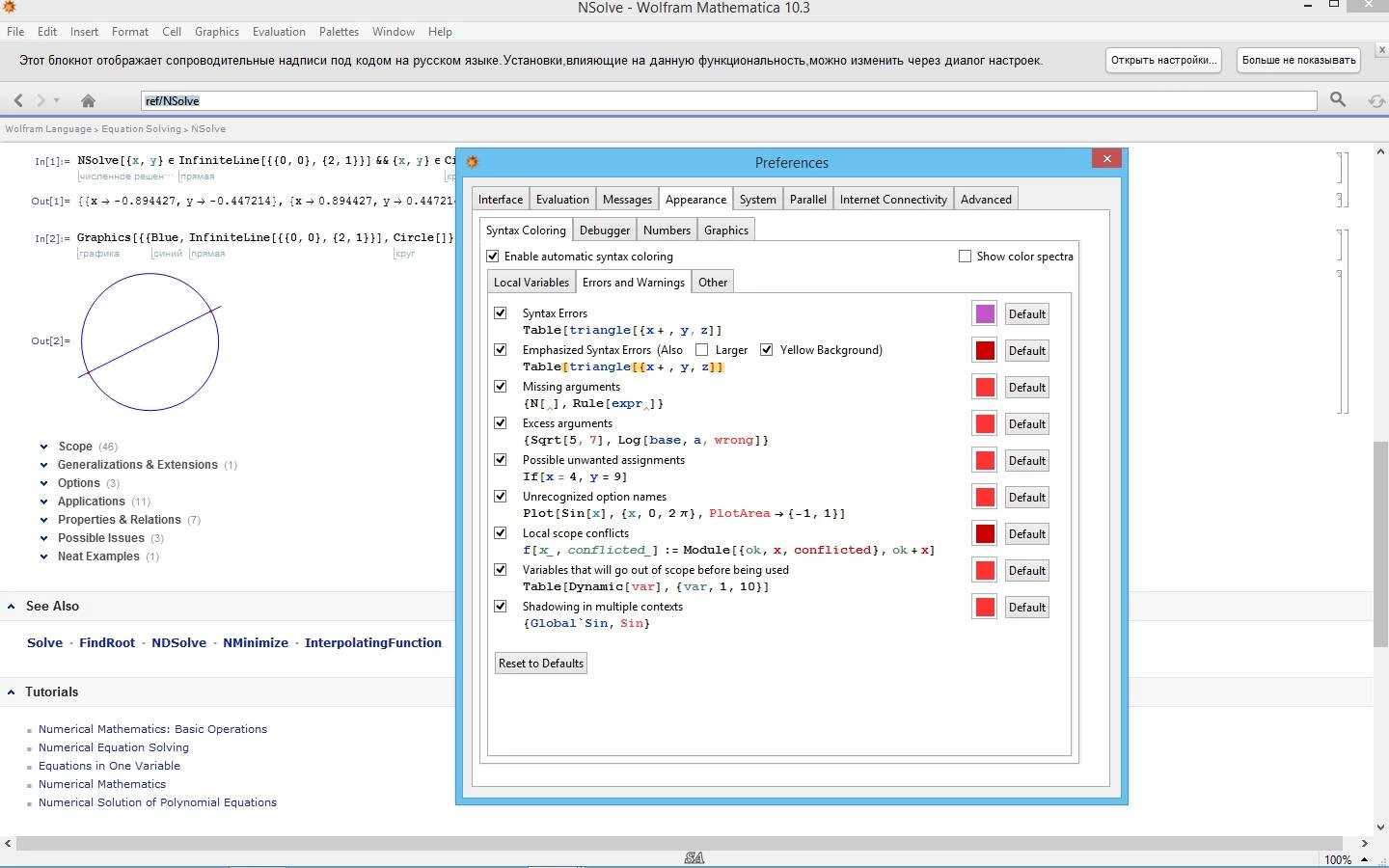This screenshot has height=868, width=1389.
Task: Click the vertical scrollbar thumb
Action: tap(1380, 545)
